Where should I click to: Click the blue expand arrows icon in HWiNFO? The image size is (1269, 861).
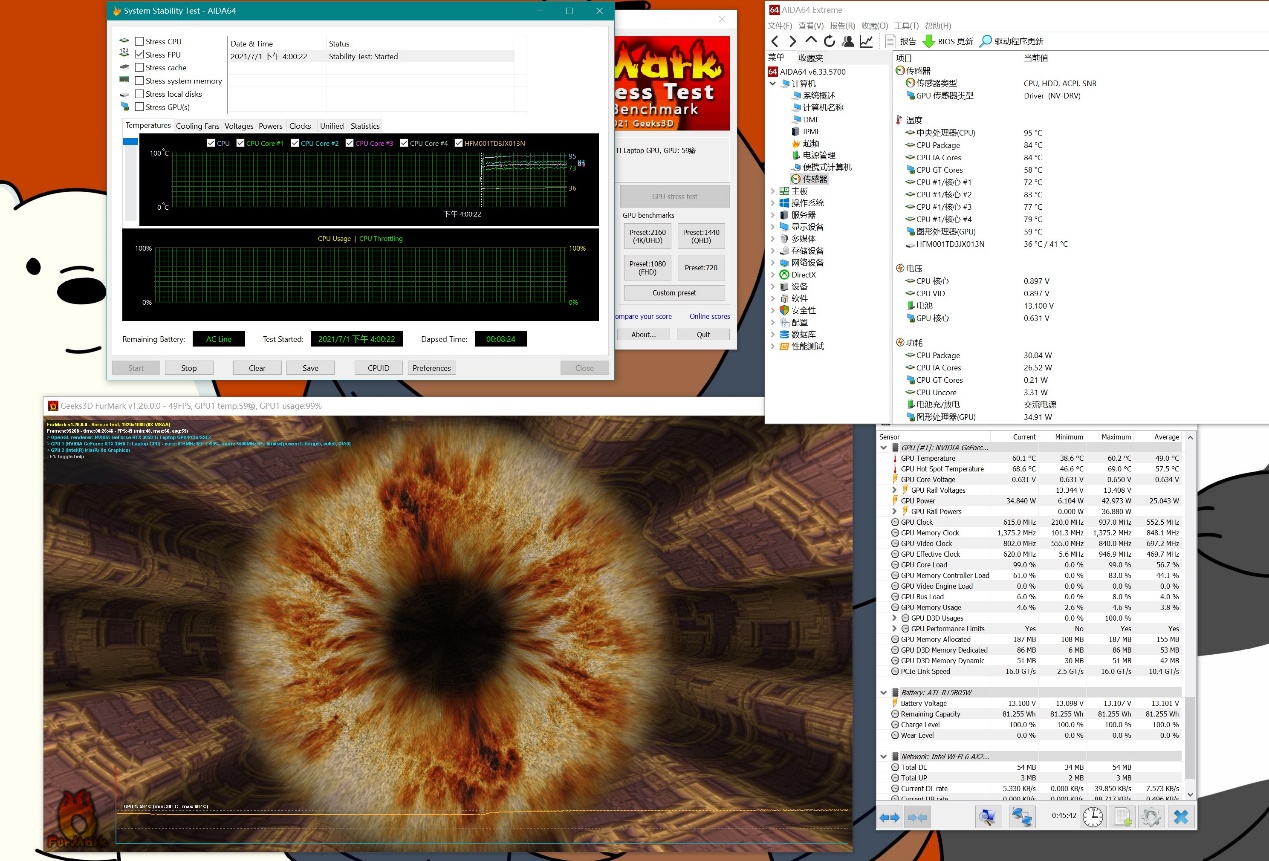coord(889,817)
